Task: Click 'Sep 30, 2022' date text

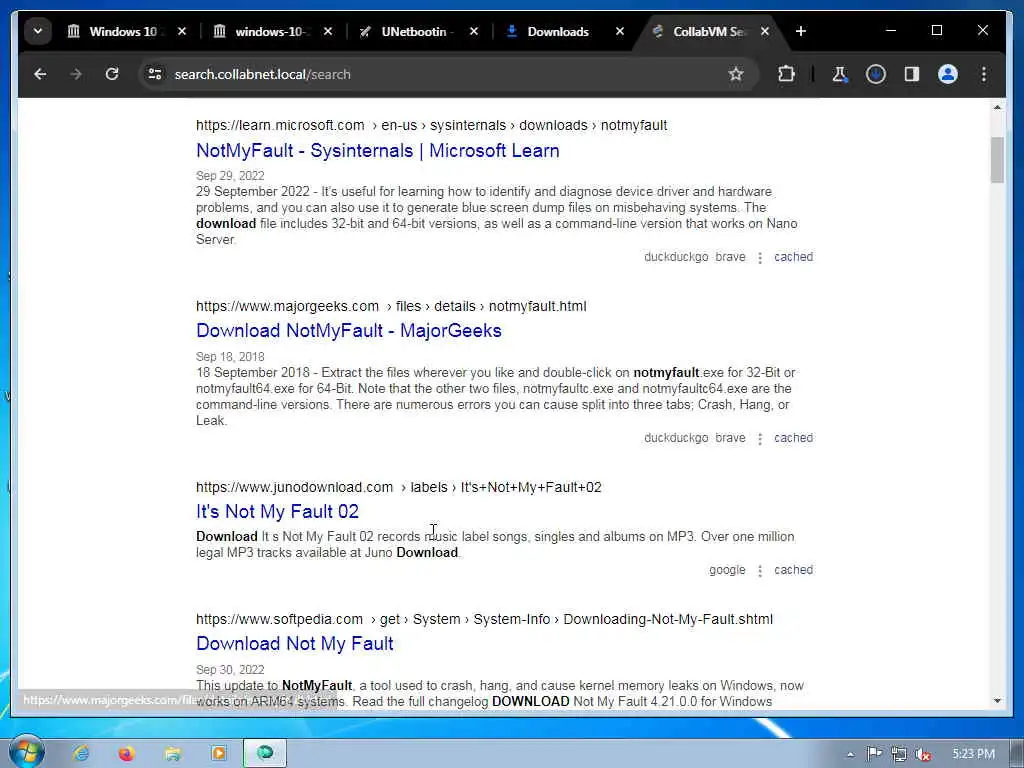Action: (x=230, y=670)
